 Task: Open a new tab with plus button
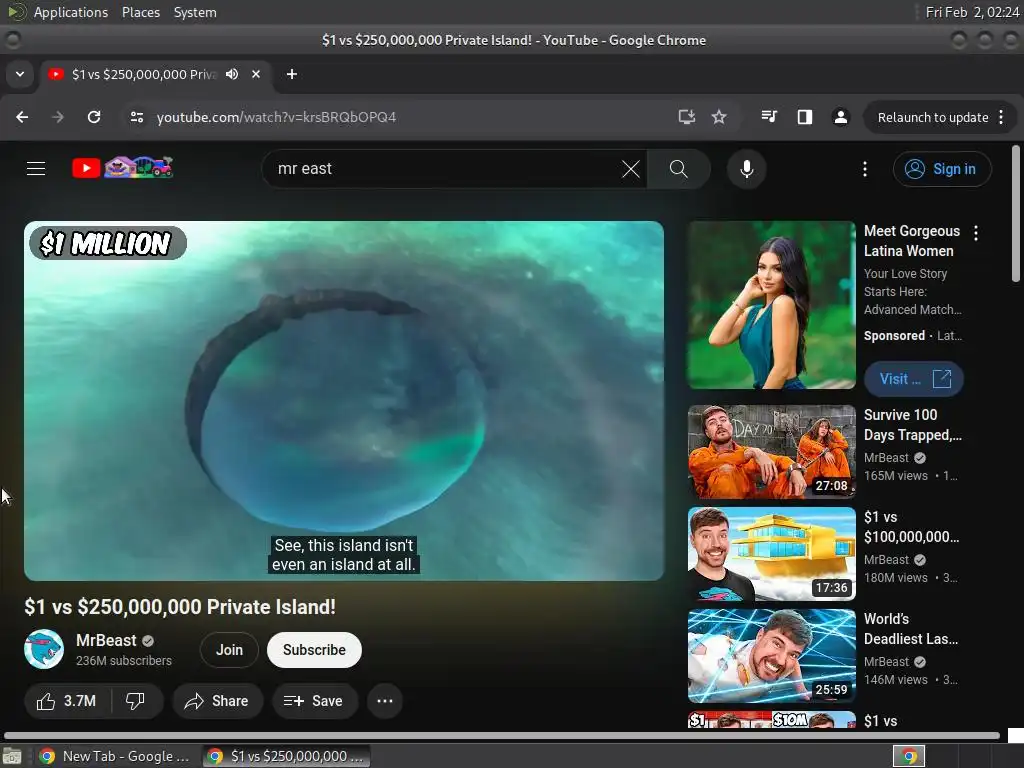pos(292,74)
